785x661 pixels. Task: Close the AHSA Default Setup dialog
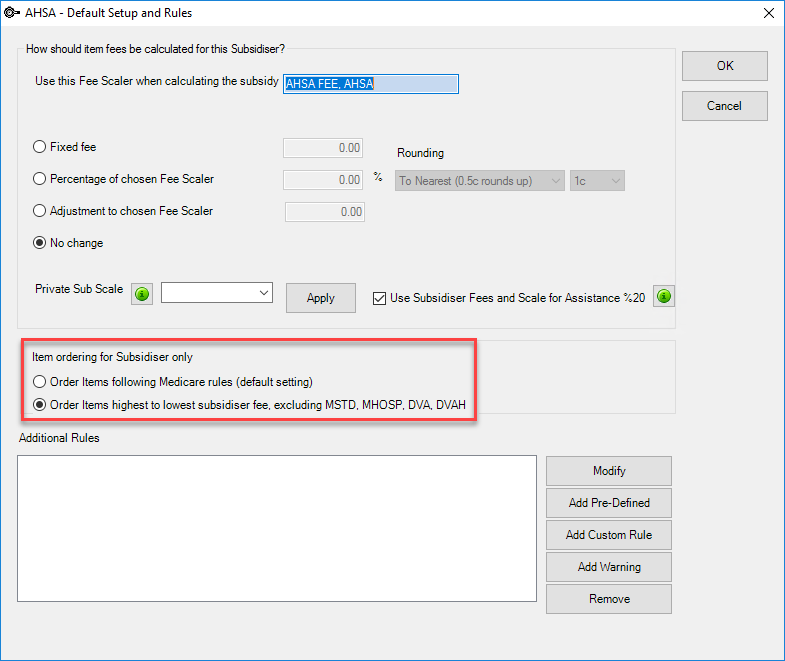coord(769,13)
